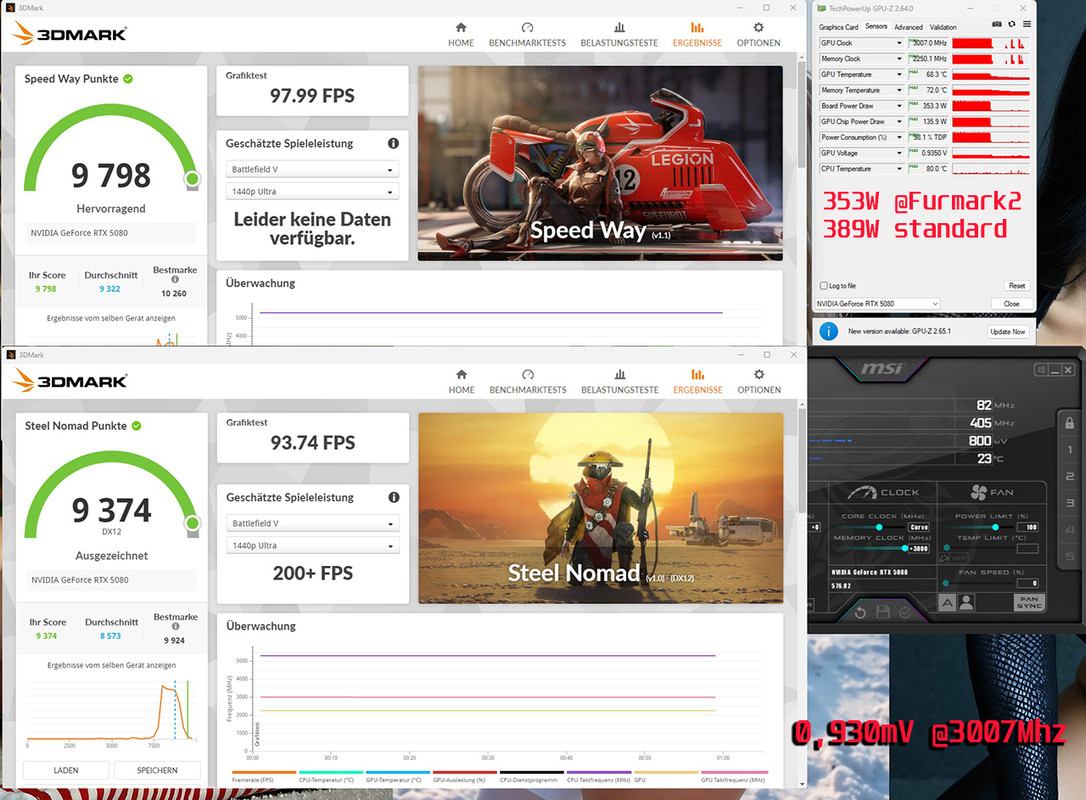
Task: Click Reset button in GPU-Z
Action: (x=1016, y=285)
